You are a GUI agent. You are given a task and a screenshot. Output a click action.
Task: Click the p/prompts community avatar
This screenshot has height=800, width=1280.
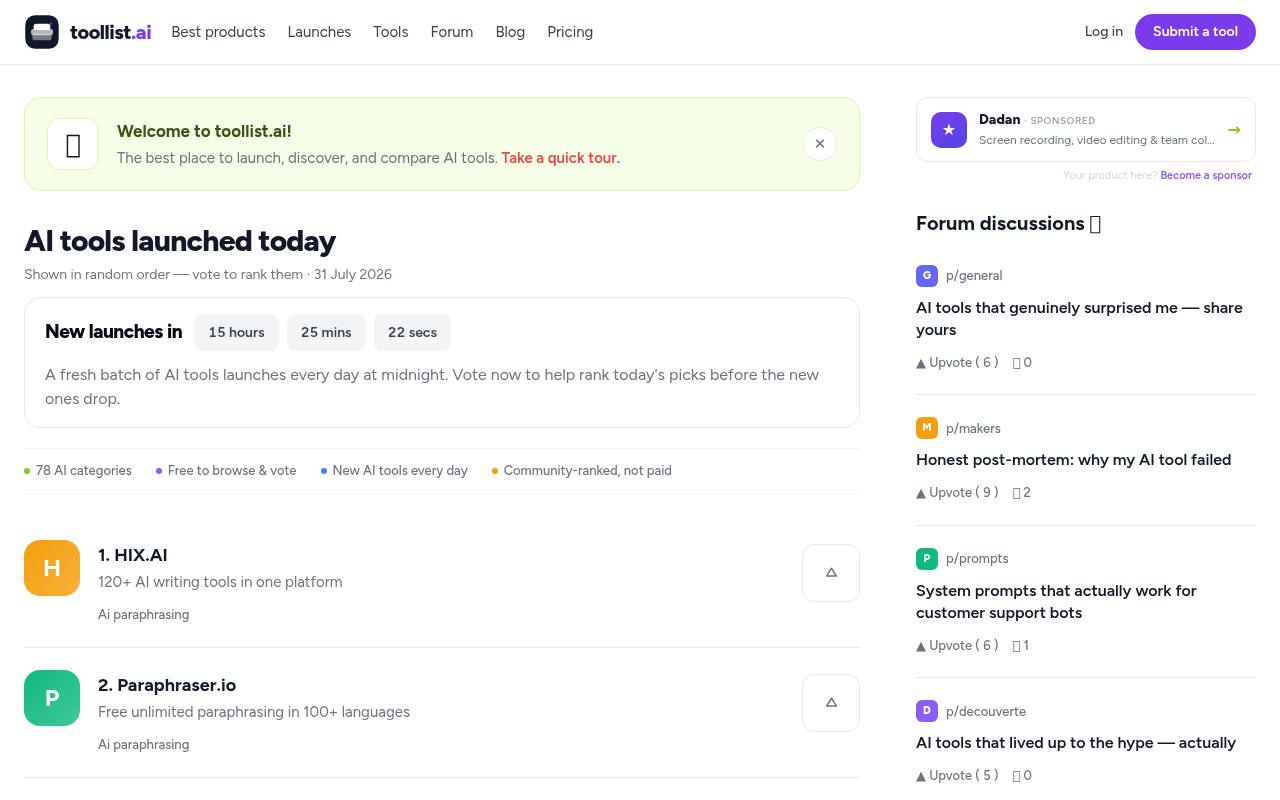point(927,558)
